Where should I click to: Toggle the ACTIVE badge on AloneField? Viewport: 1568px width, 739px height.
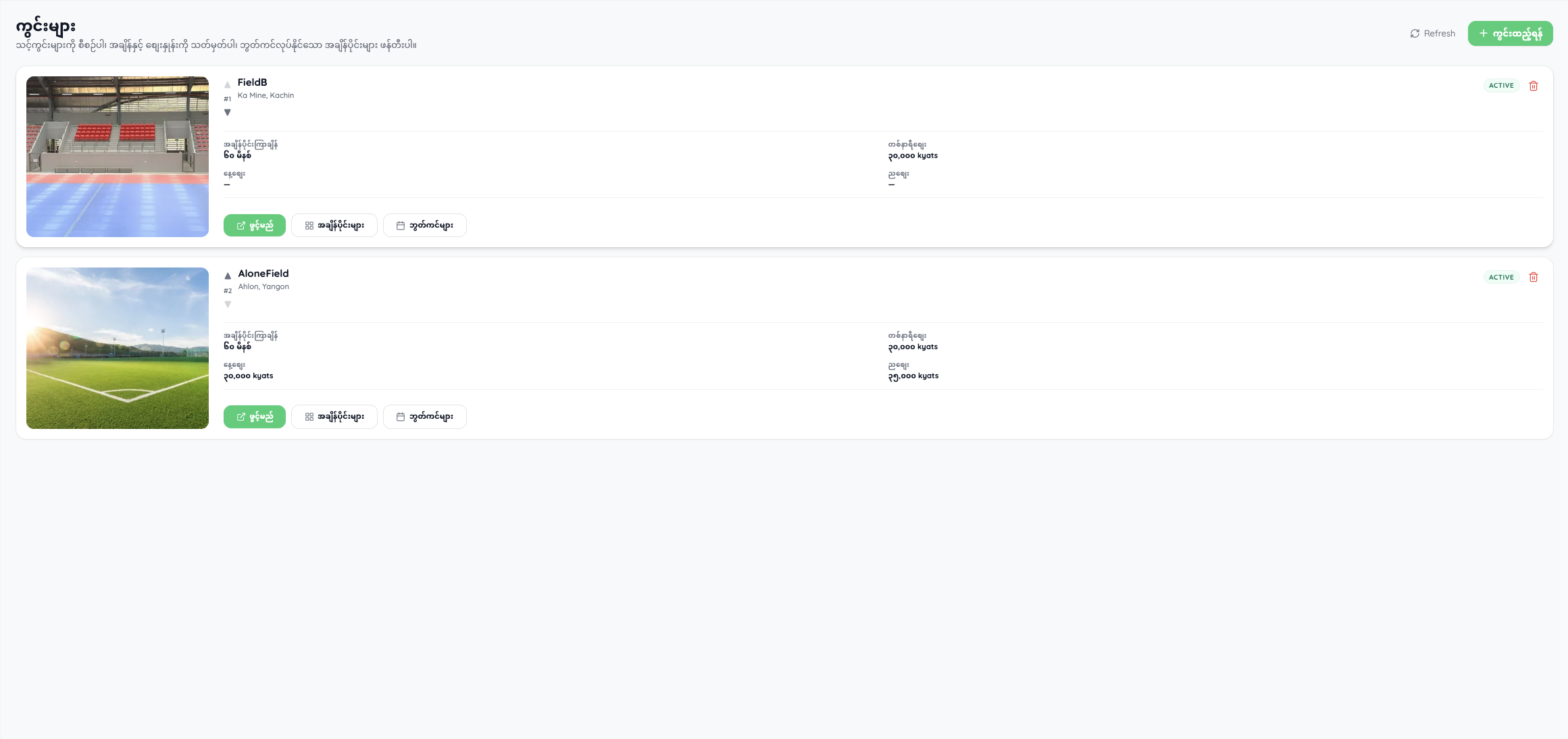point(1501,277)
